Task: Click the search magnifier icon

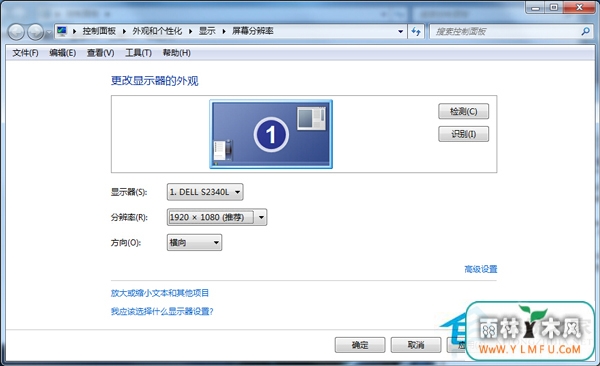Action: coord(585,31)
